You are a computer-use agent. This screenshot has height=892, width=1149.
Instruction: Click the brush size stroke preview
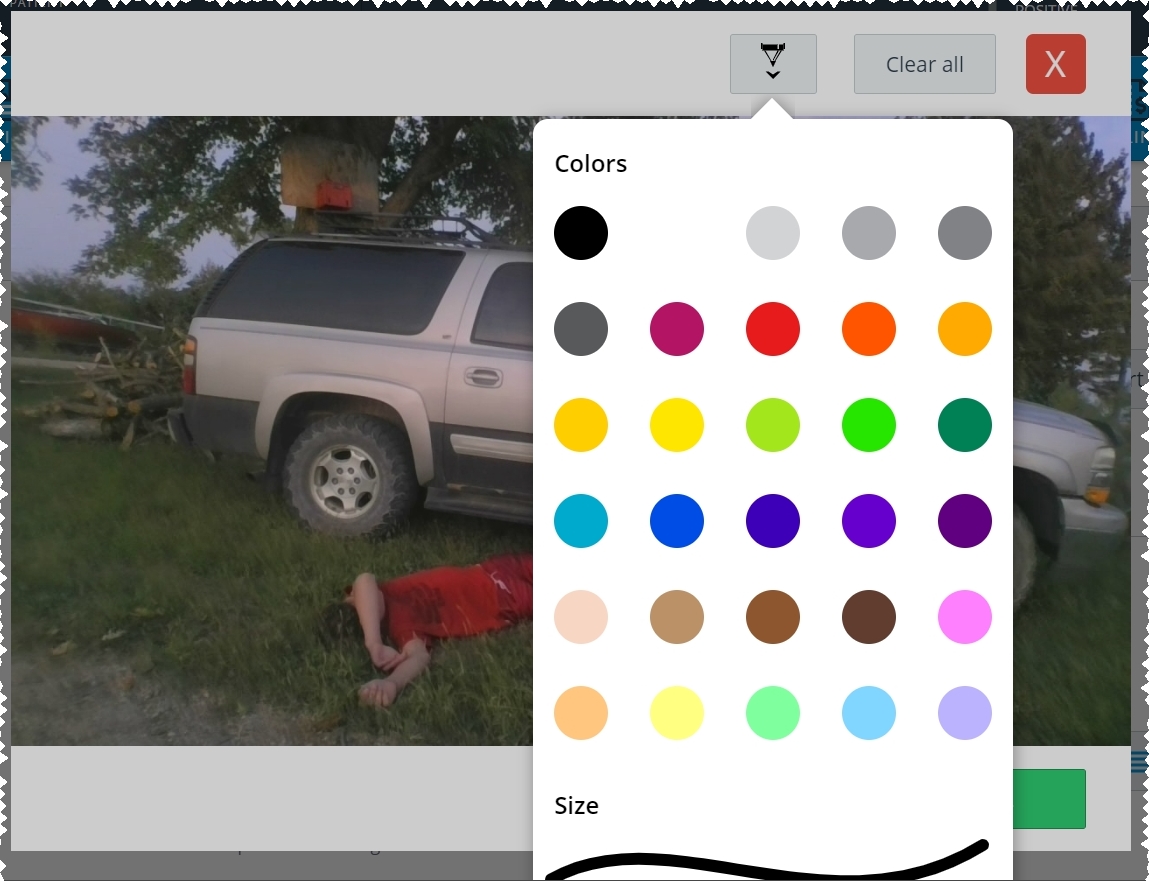(x=767, y=860)
